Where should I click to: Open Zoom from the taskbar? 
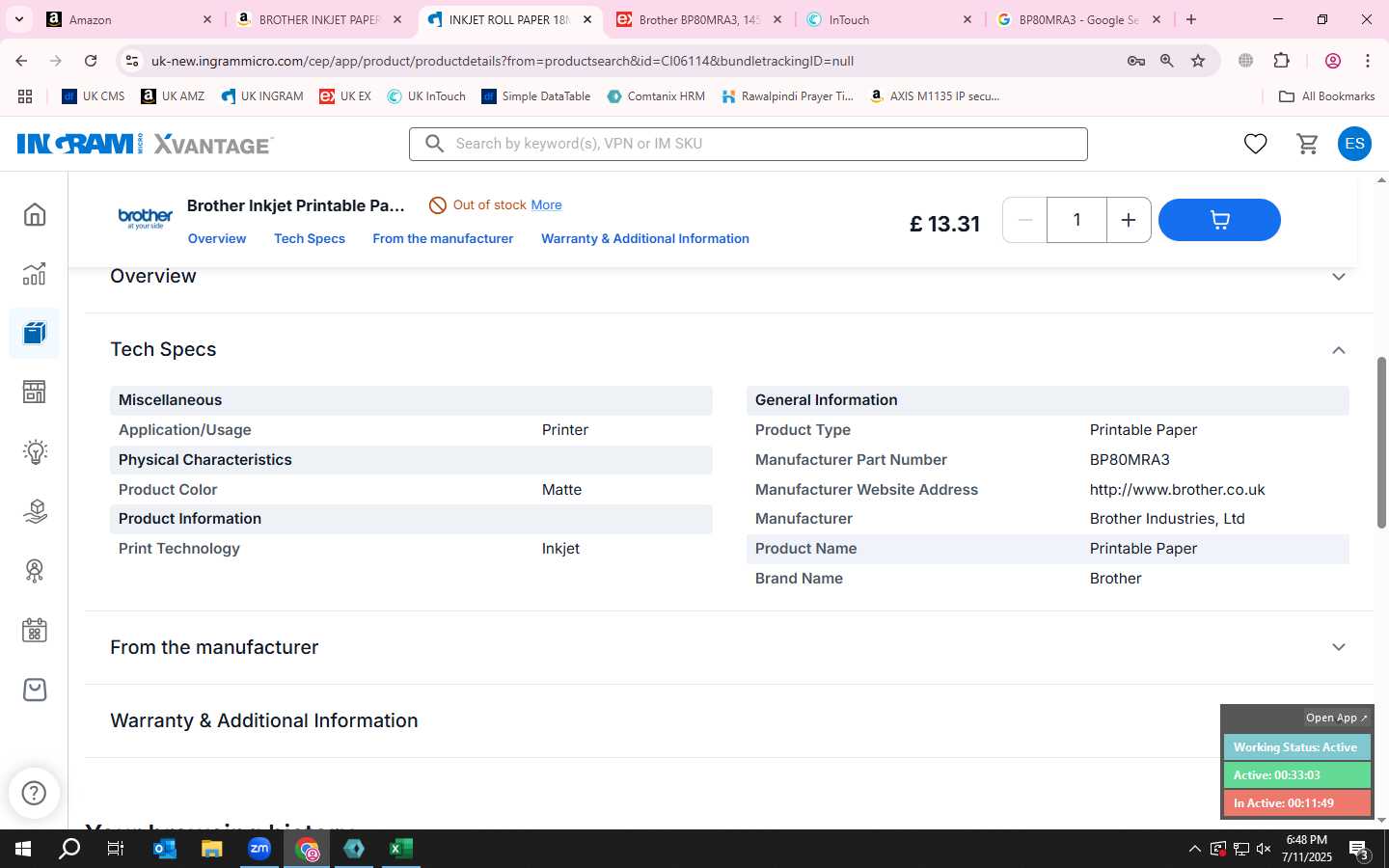click(259, 849)
